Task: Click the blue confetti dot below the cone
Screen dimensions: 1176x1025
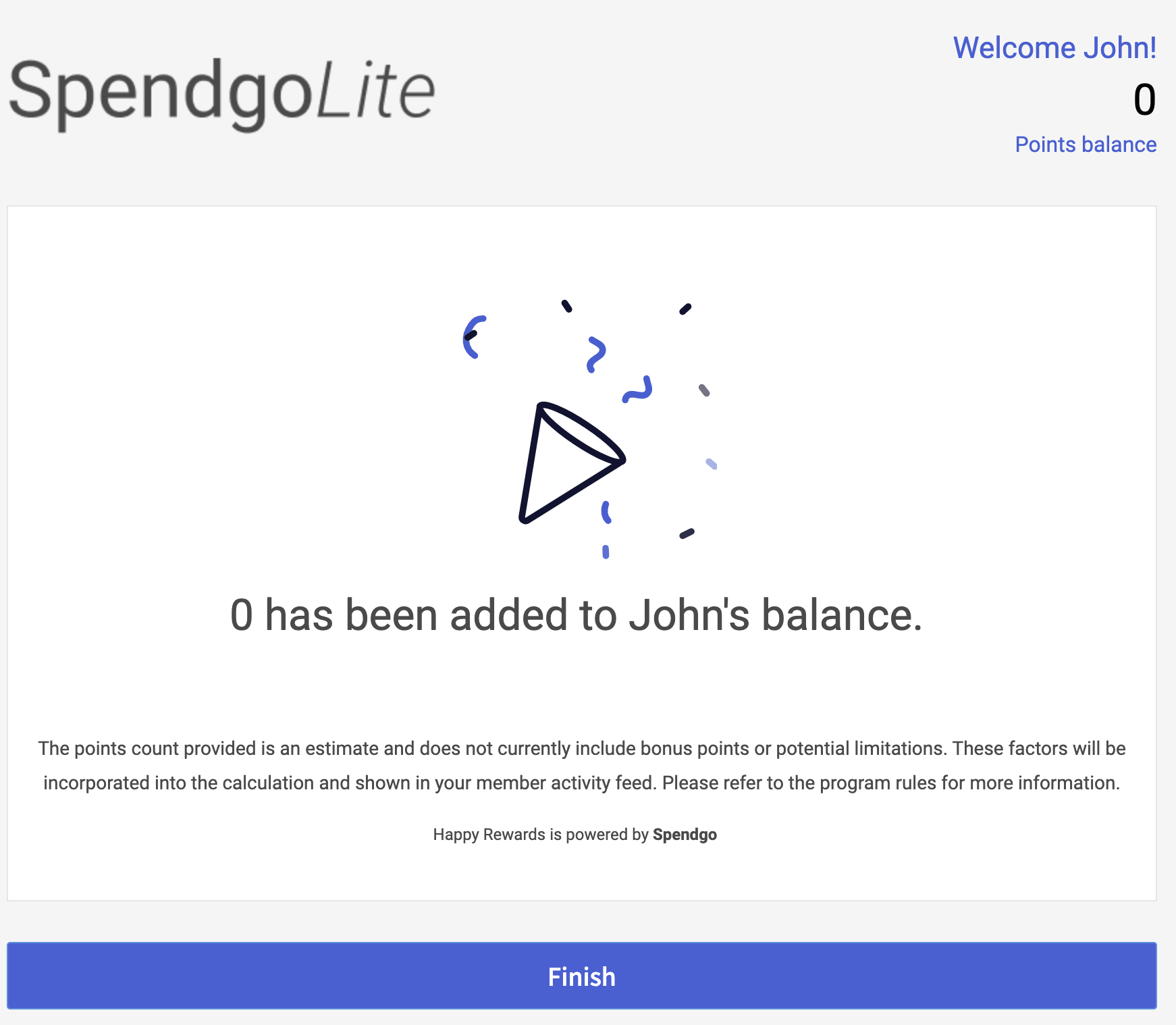Action: point(606,552)
